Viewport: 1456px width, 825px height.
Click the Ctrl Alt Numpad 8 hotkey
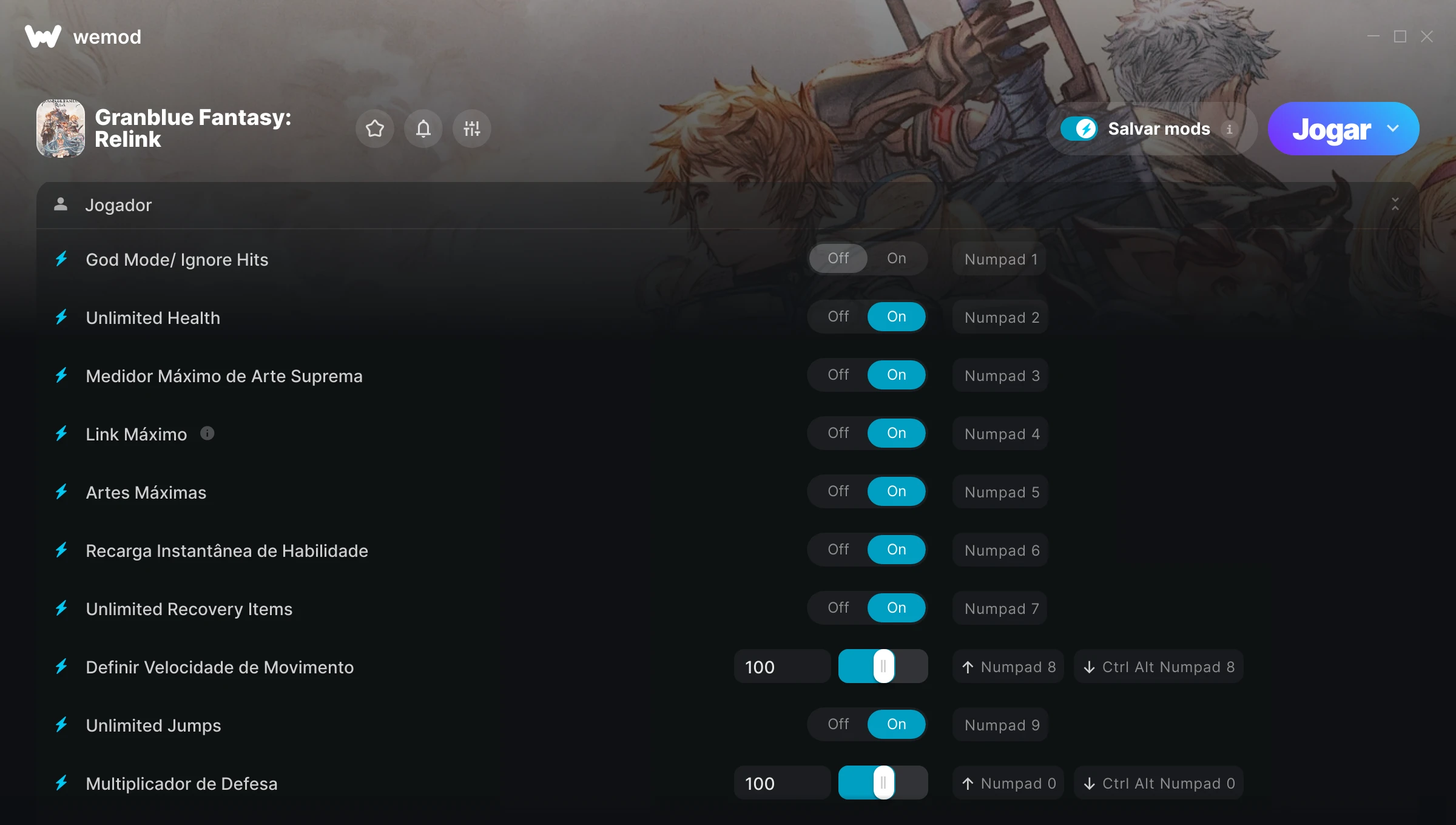tap(1159, 667)
